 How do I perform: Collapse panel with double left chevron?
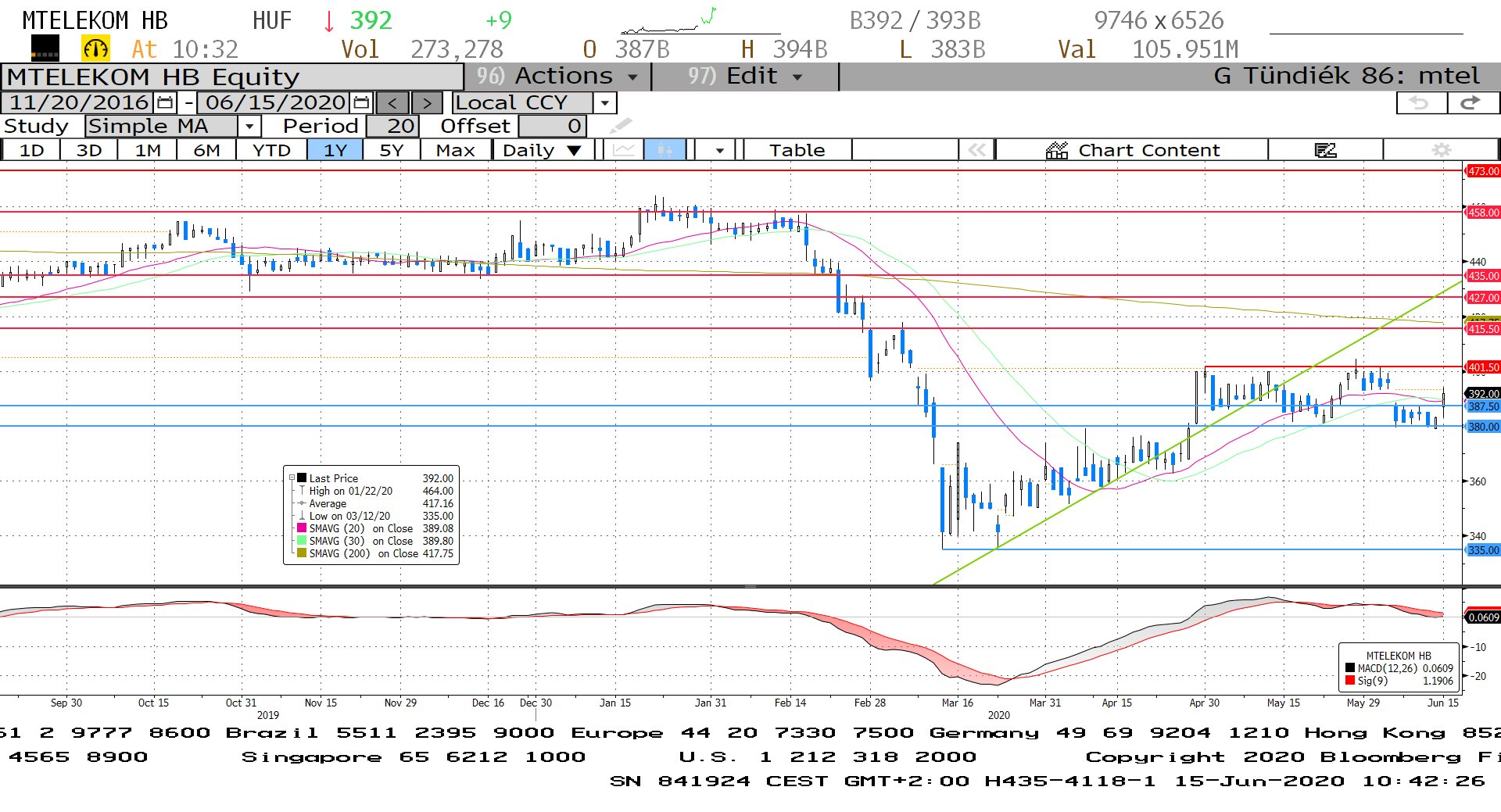976,149
